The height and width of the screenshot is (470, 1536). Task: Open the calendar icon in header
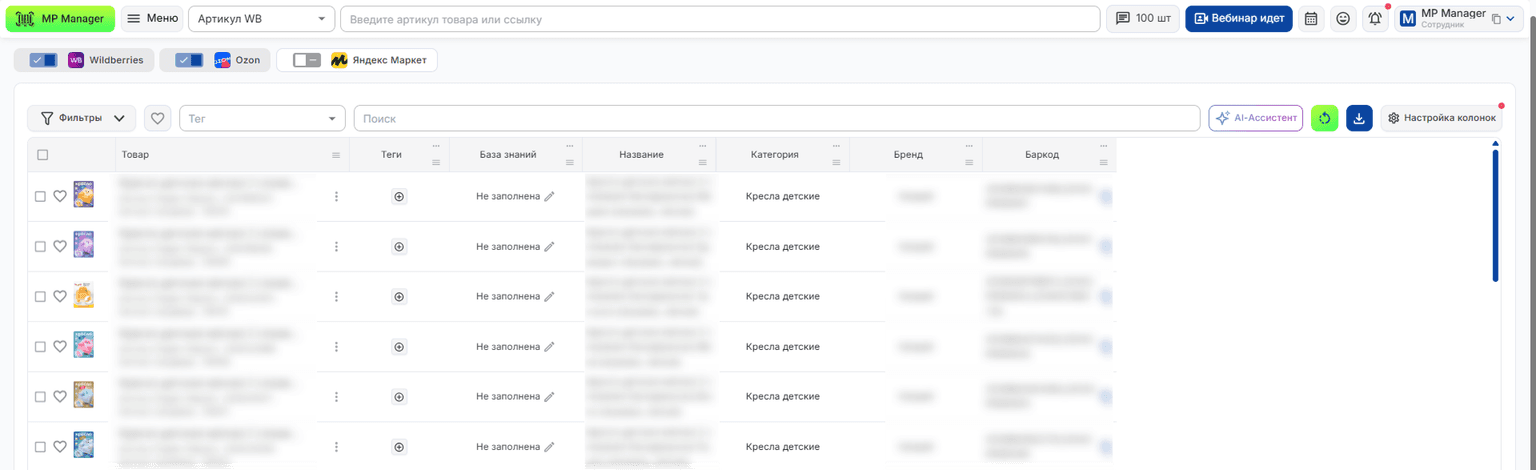click(x=1311, y=18)
